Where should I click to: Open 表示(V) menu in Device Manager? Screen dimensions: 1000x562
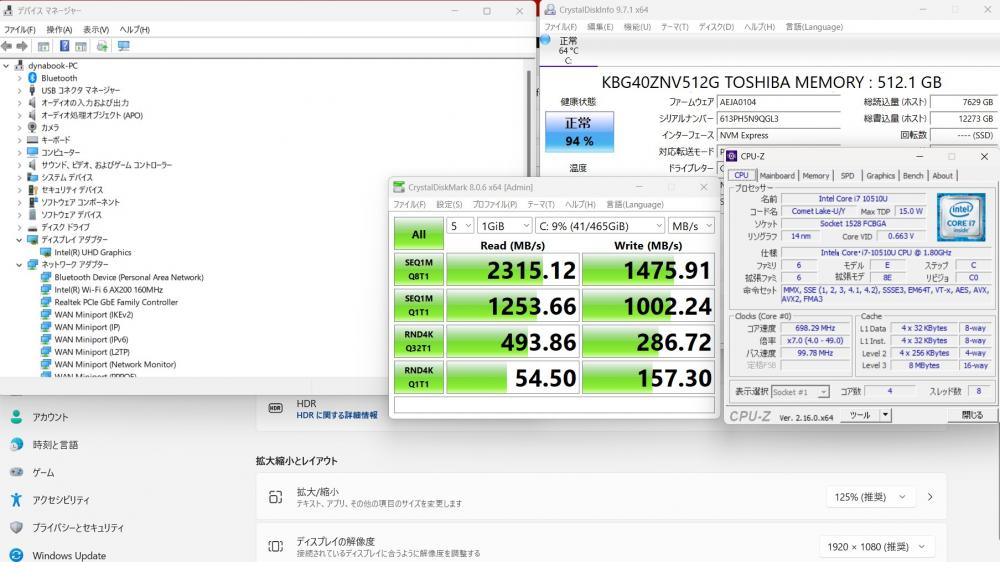click(x=96, y=29)
